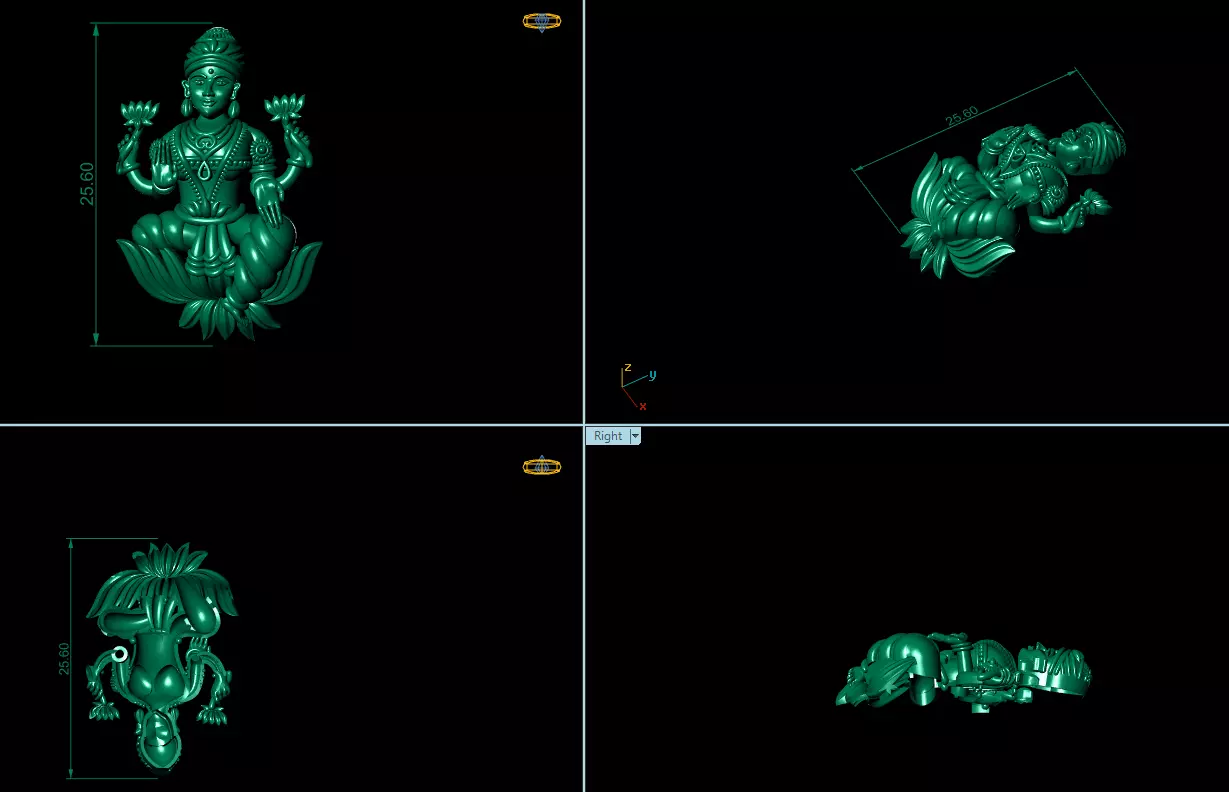Viewport: 1229px width, 792px height.
Task: Click the vertical 25.60 dimension beside the front-facing goddess
Action: (88, 184)
